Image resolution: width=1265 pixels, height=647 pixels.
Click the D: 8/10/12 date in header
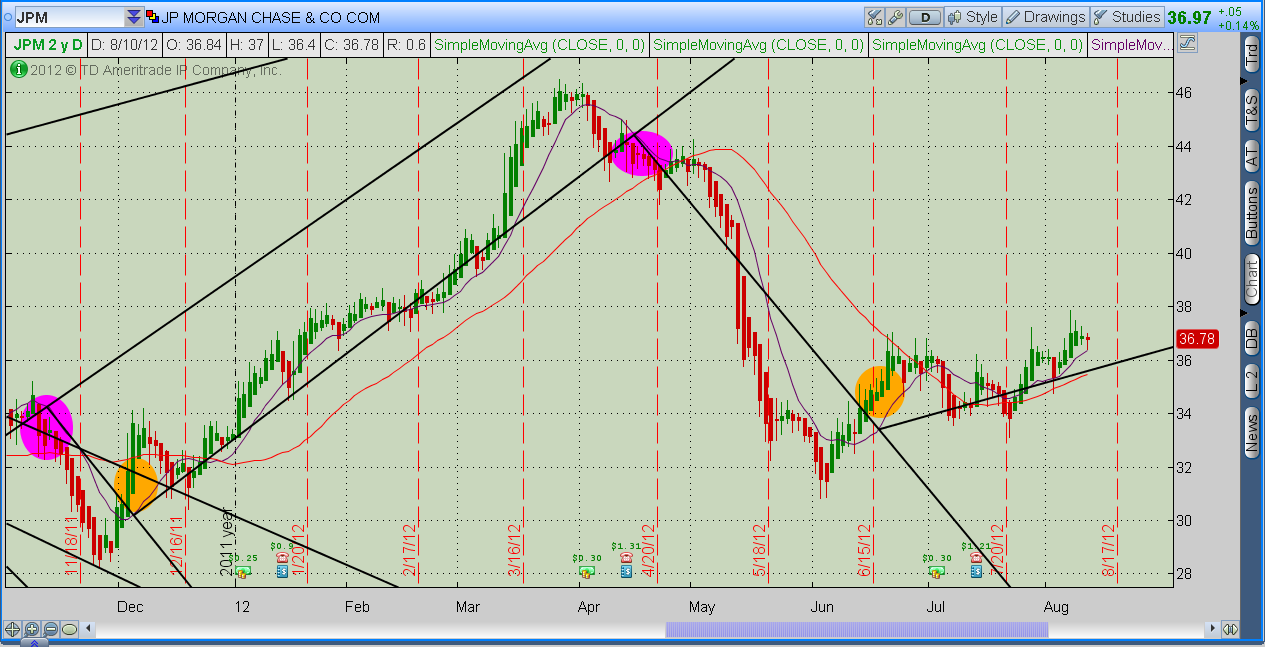point(126,45)
